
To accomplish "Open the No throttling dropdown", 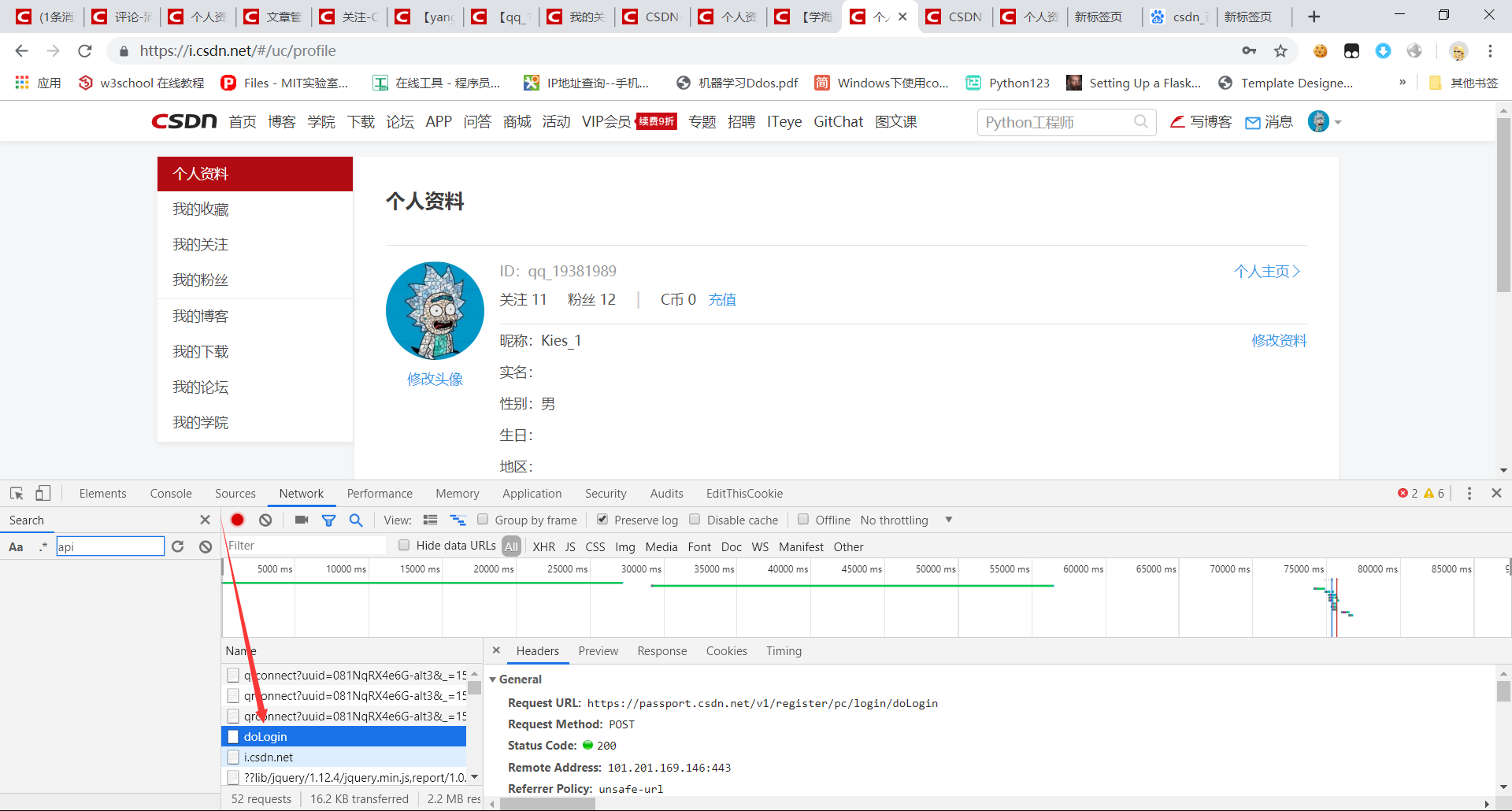I will pyautogui.click(x=906, y=520).
